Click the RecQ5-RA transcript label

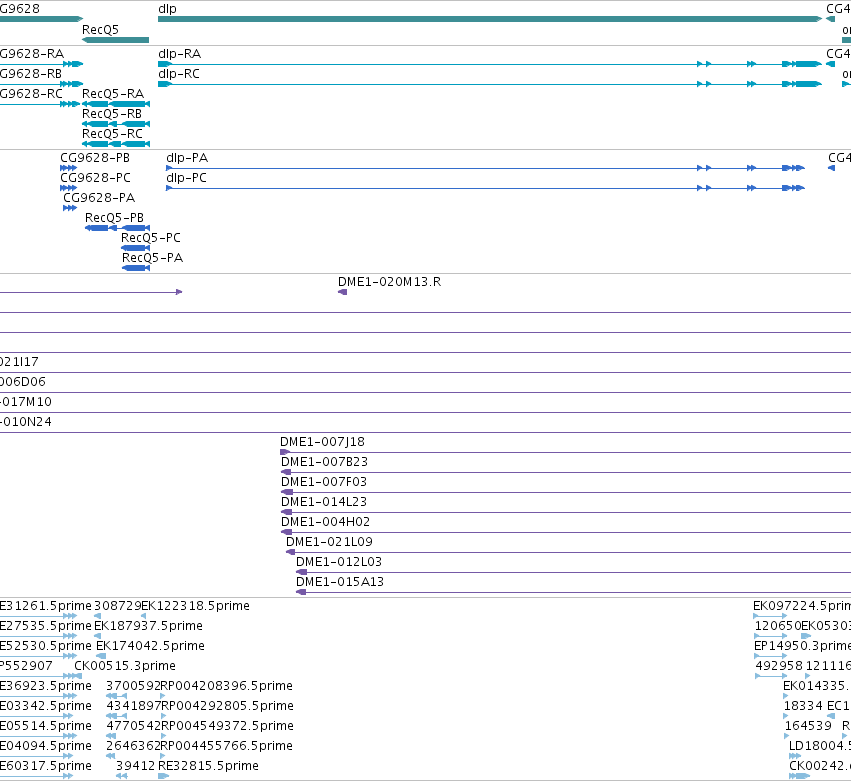(x=113, y=94)
